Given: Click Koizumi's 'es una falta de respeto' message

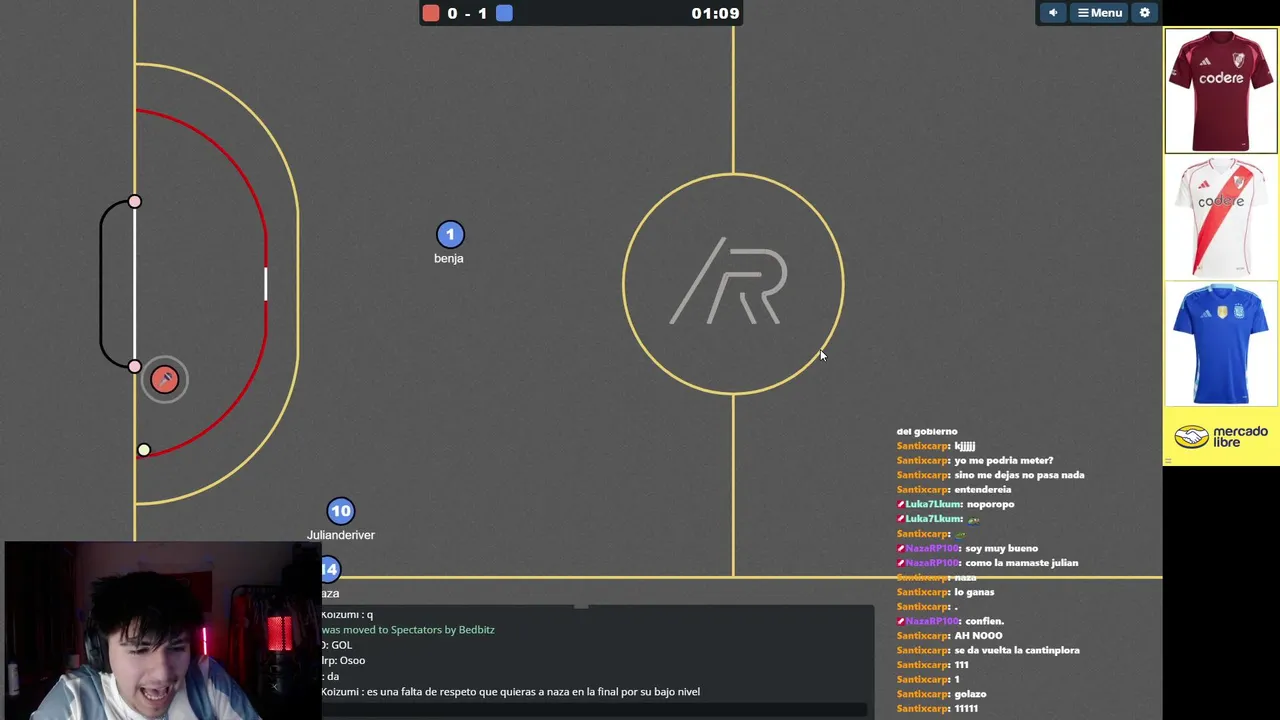Looking at the screenshot, I should pos(511,692).
